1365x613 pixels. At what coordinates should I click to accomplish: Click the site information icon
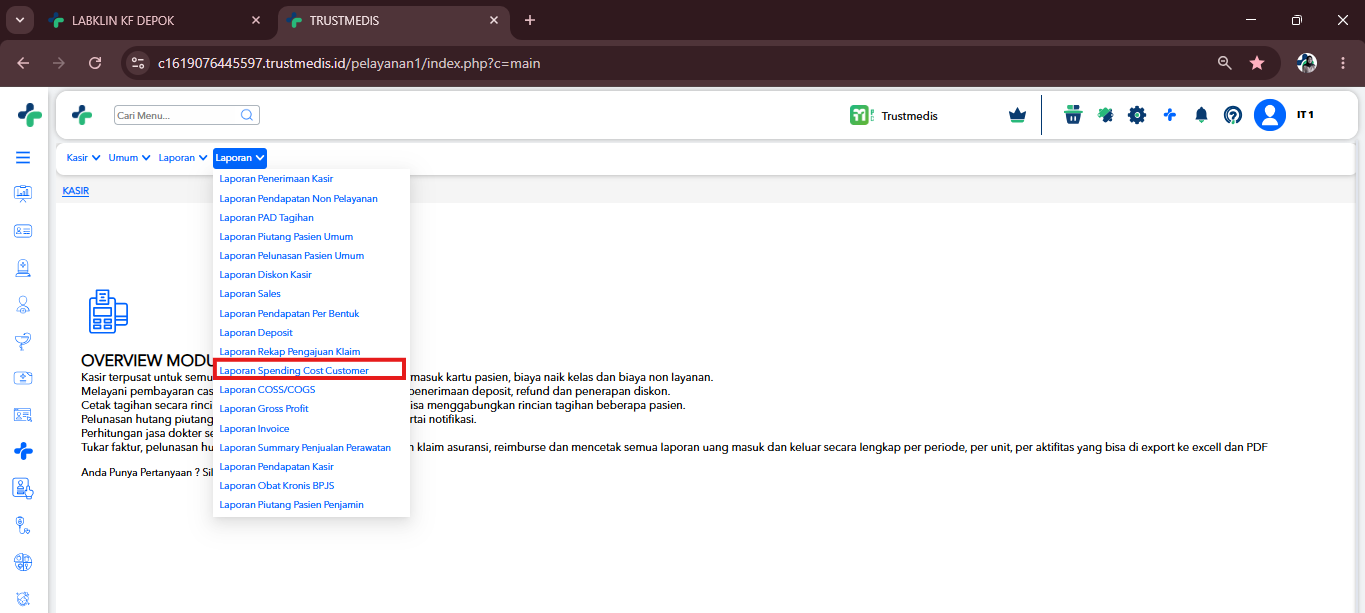[x=139, y=62]
